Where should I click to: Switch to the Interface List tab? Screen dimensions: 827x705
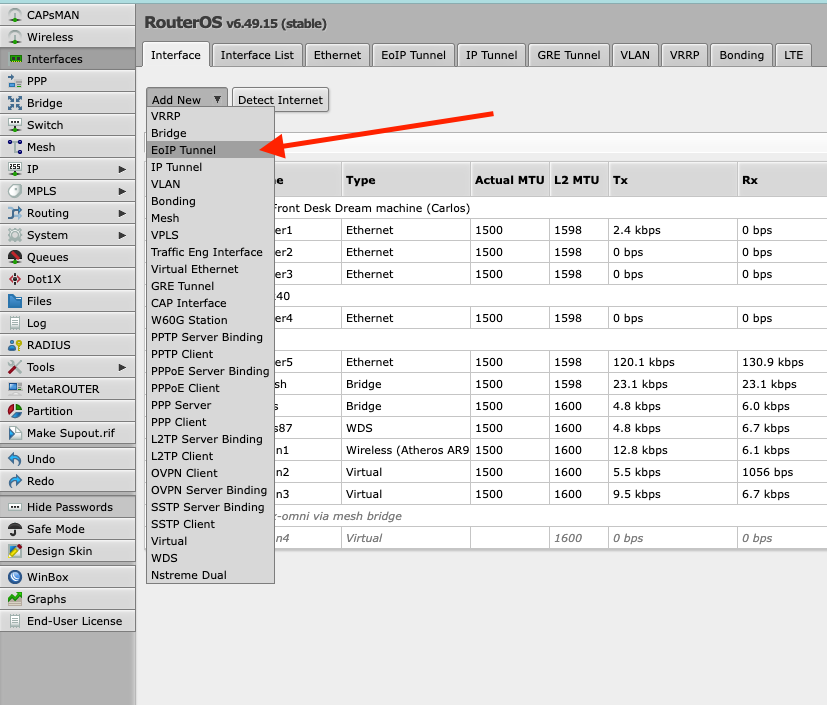(x=257, y=55)
